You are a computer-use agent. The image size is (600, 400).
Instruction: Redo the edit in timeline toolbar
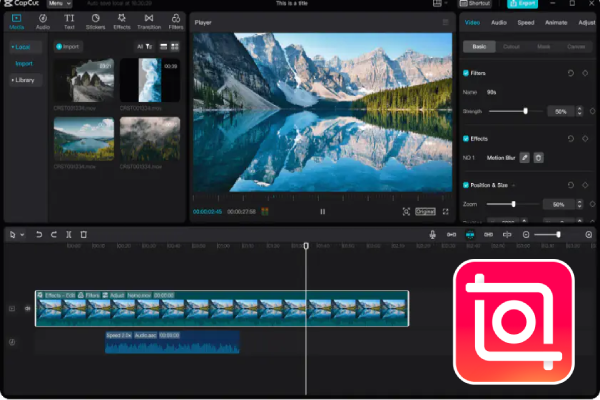coord(54,234)
